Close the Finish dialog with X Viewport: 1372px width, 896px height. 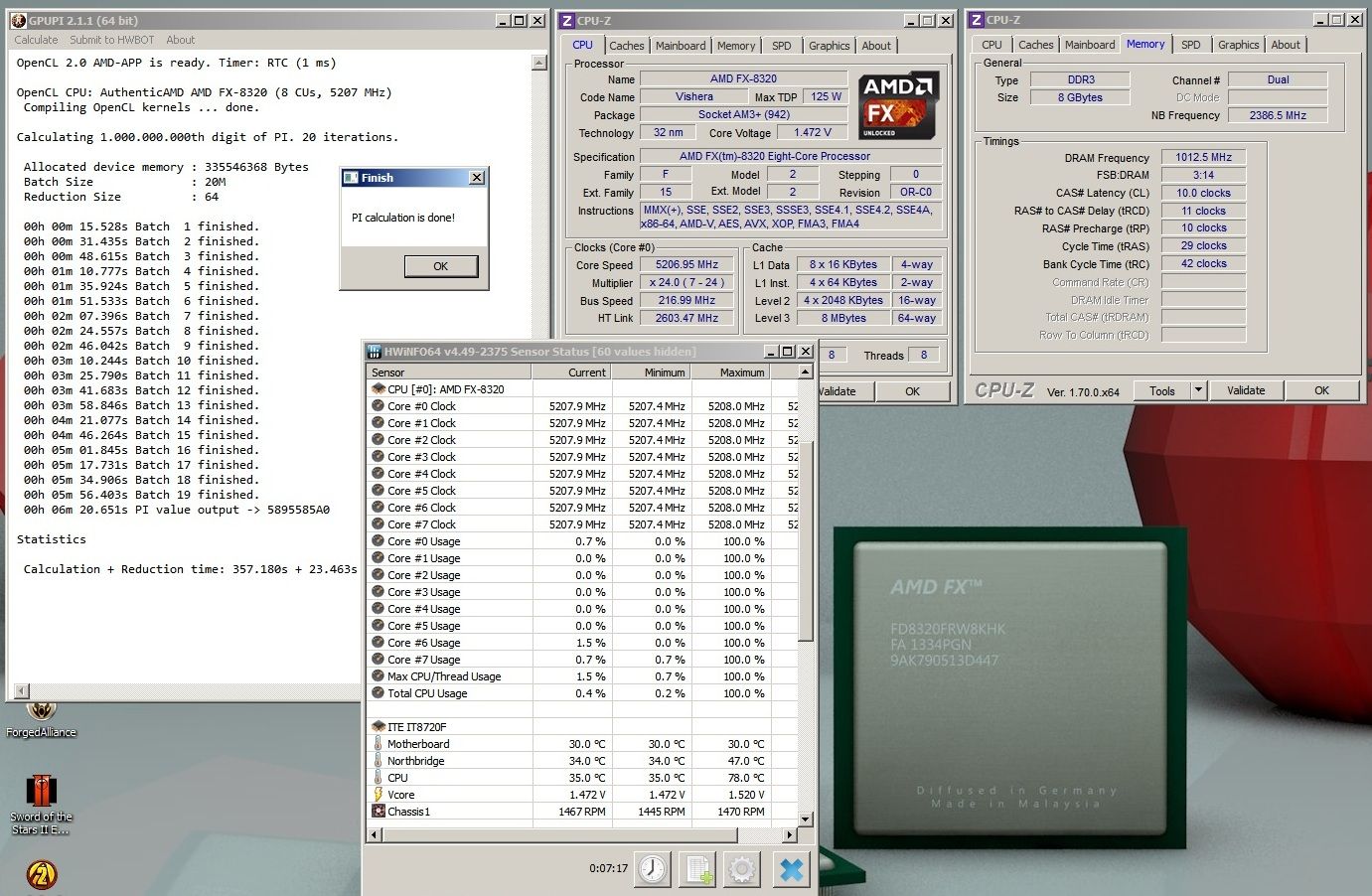click(477, 177)
